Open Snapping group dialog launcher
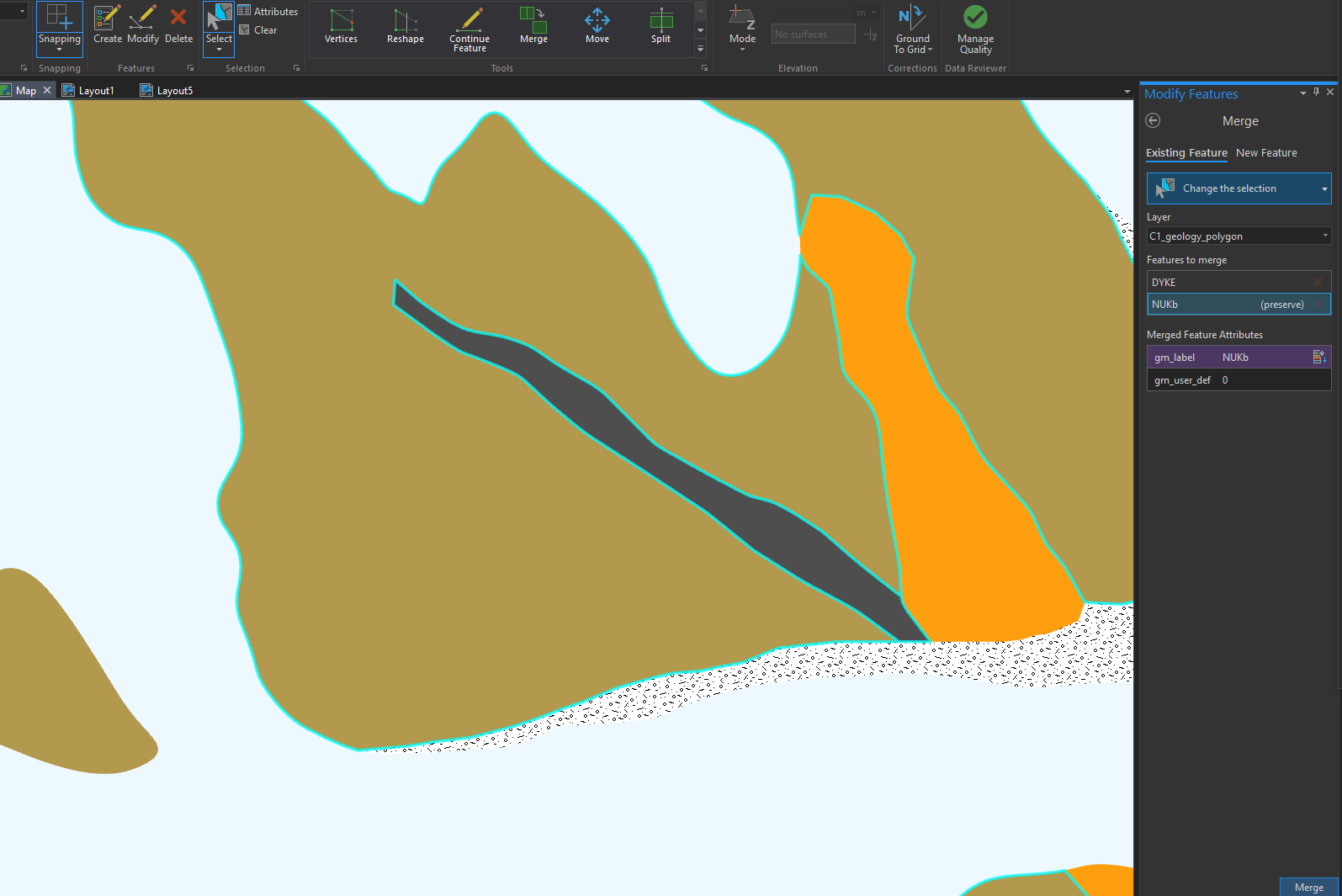This screenshot has width=1342, height=896. (x=24, y=68)
